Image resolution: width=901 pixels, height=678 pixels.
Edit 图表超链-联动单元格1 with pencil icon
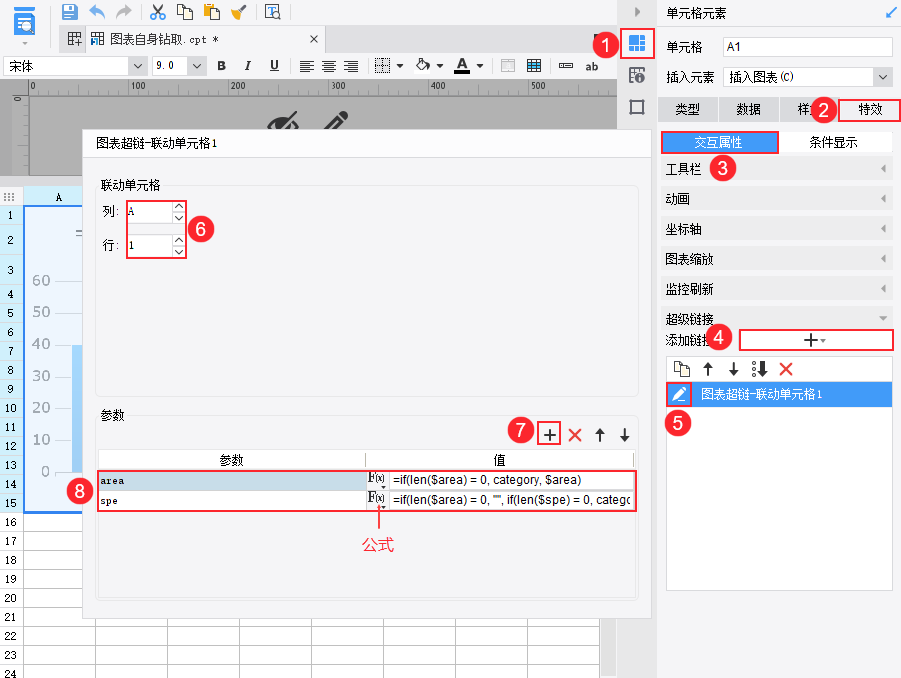679,394
